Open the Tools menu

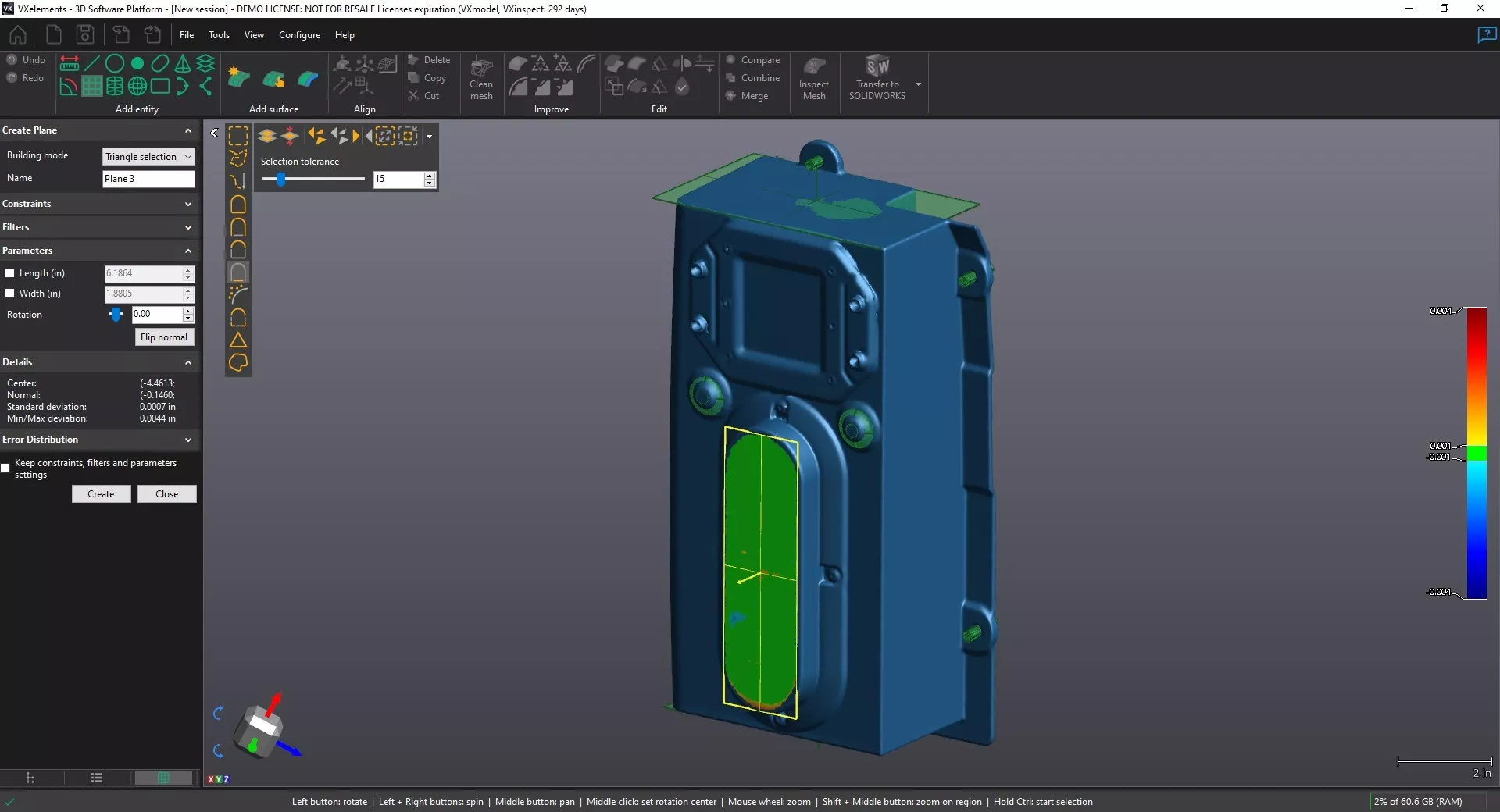[x=219, y=35]
